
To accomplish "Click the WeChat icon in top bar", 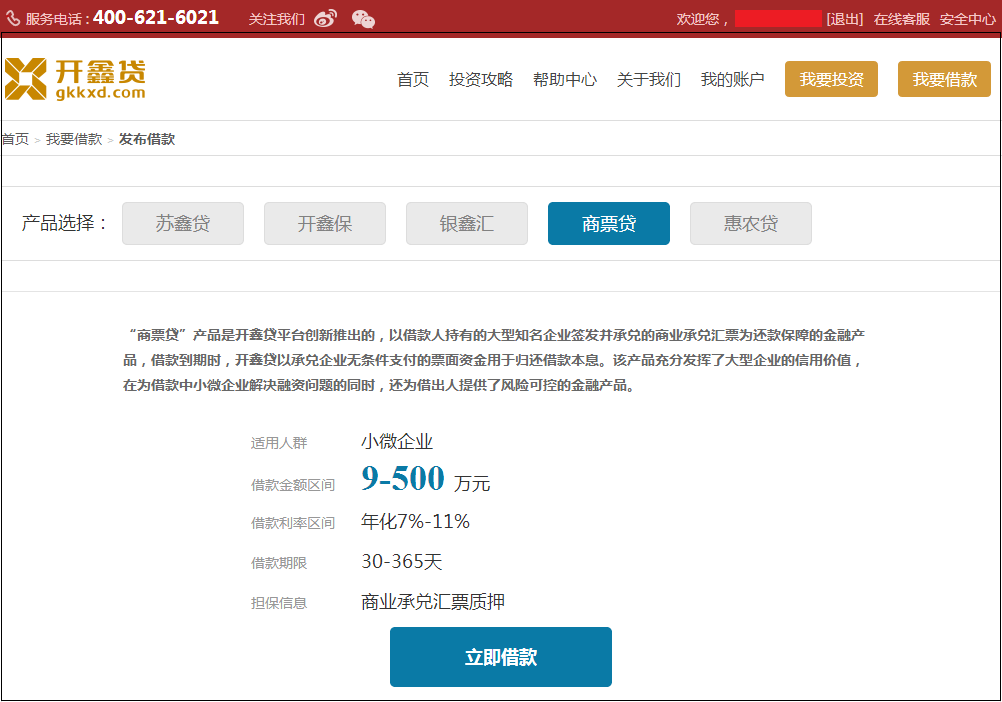I will tap(363, 19).
